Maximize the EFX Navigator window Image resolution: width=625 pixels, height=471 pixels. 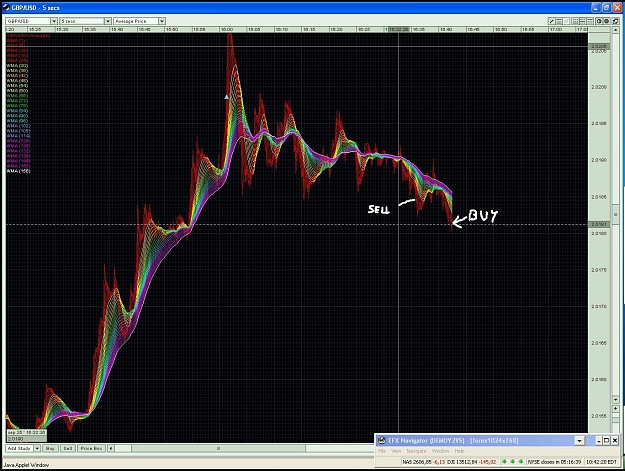pos(606,440)
